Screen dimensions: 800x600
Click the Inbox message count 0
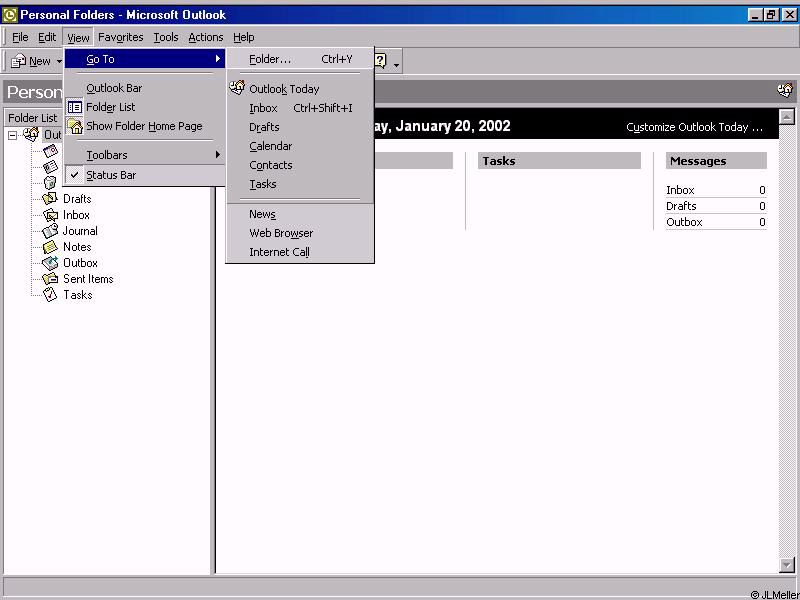tap(762, 190)
